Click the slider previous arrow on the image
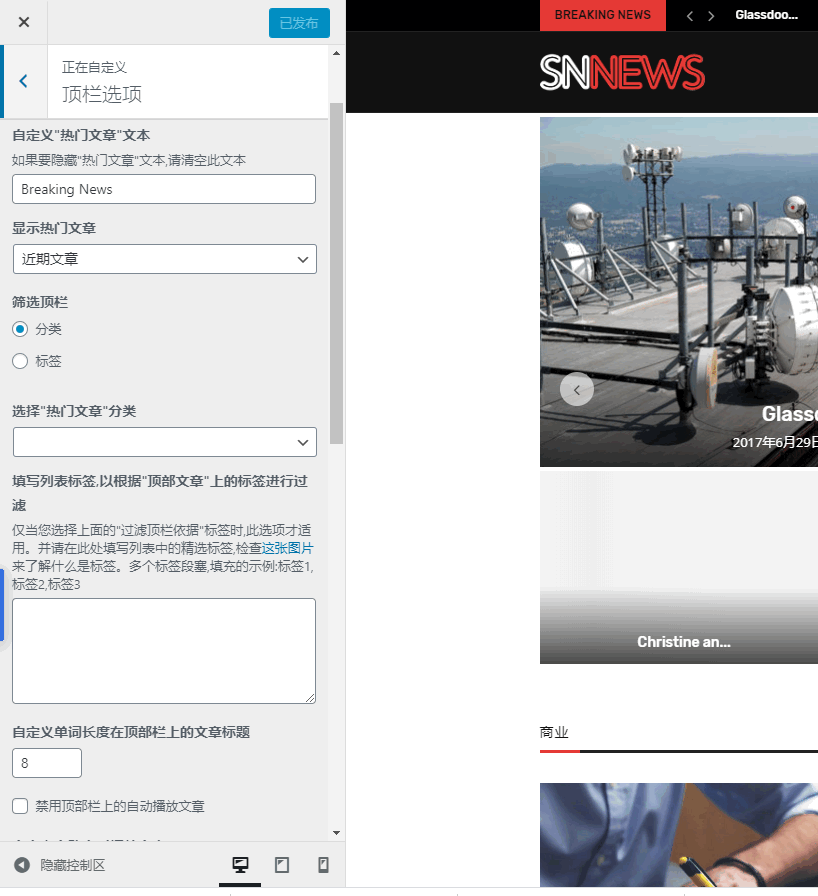 577,390
